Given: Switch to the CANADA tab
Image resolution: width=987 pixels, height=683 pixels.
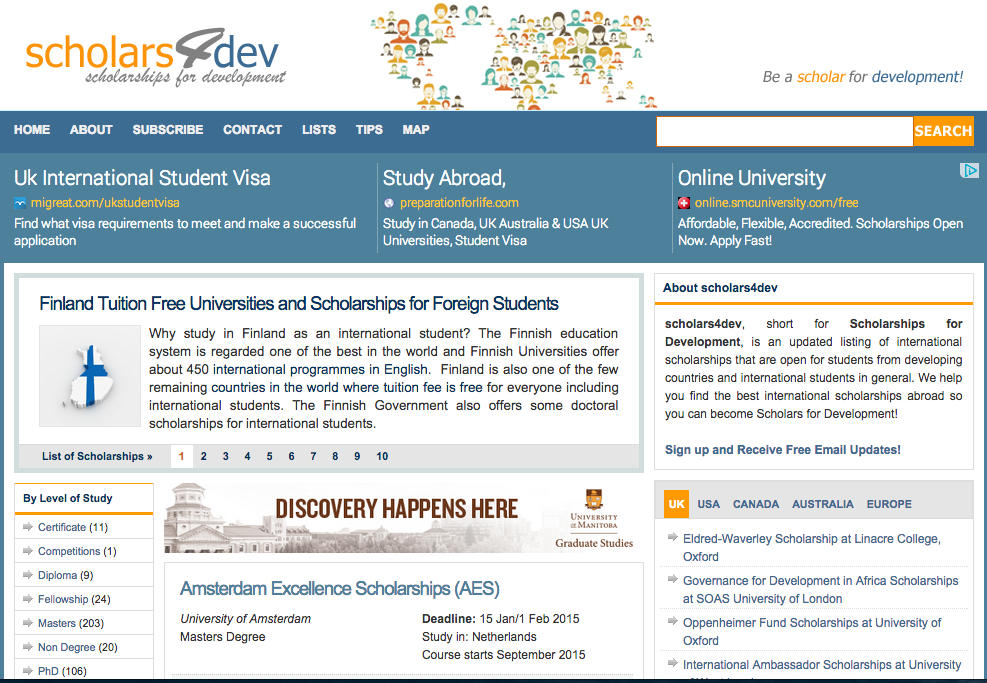Looking at the screenshot, I should click(756, 504).
